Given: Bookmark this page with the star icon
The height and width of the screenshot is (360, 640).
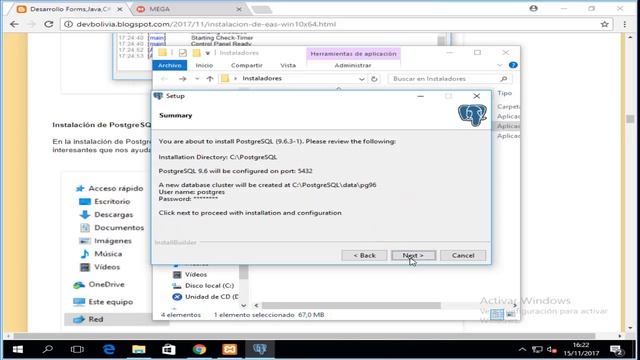Looking at the screenshot, I should [604, 24].
